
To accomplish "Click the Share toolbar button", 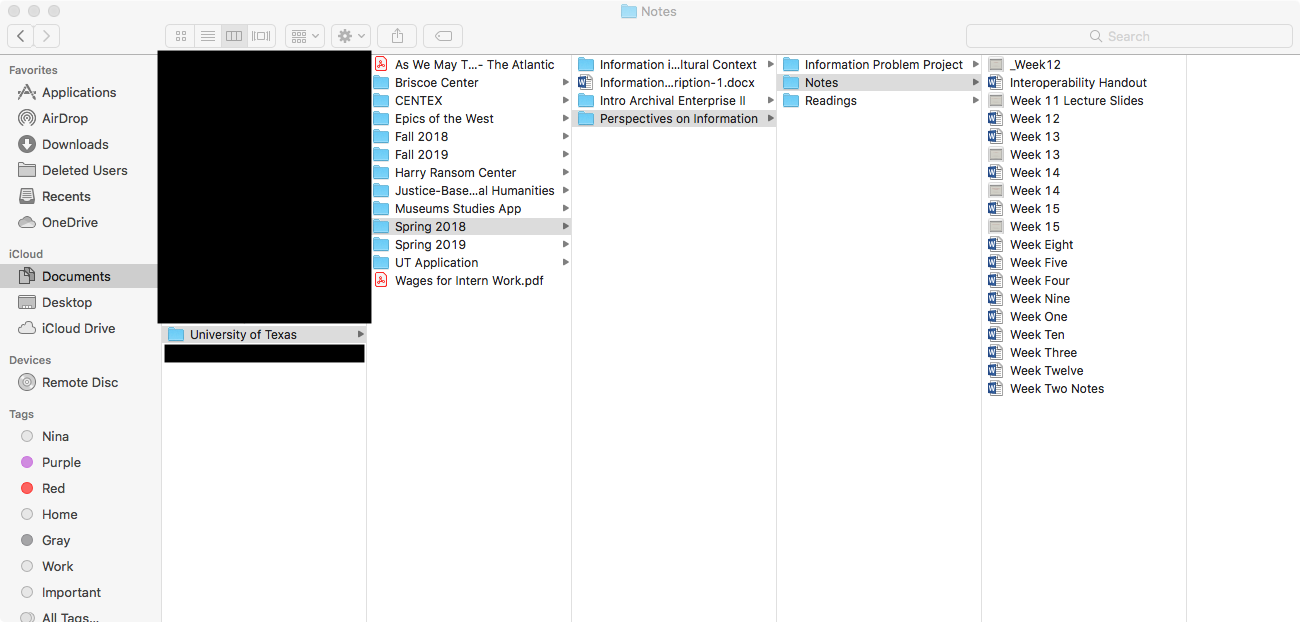I will point(397,36).
